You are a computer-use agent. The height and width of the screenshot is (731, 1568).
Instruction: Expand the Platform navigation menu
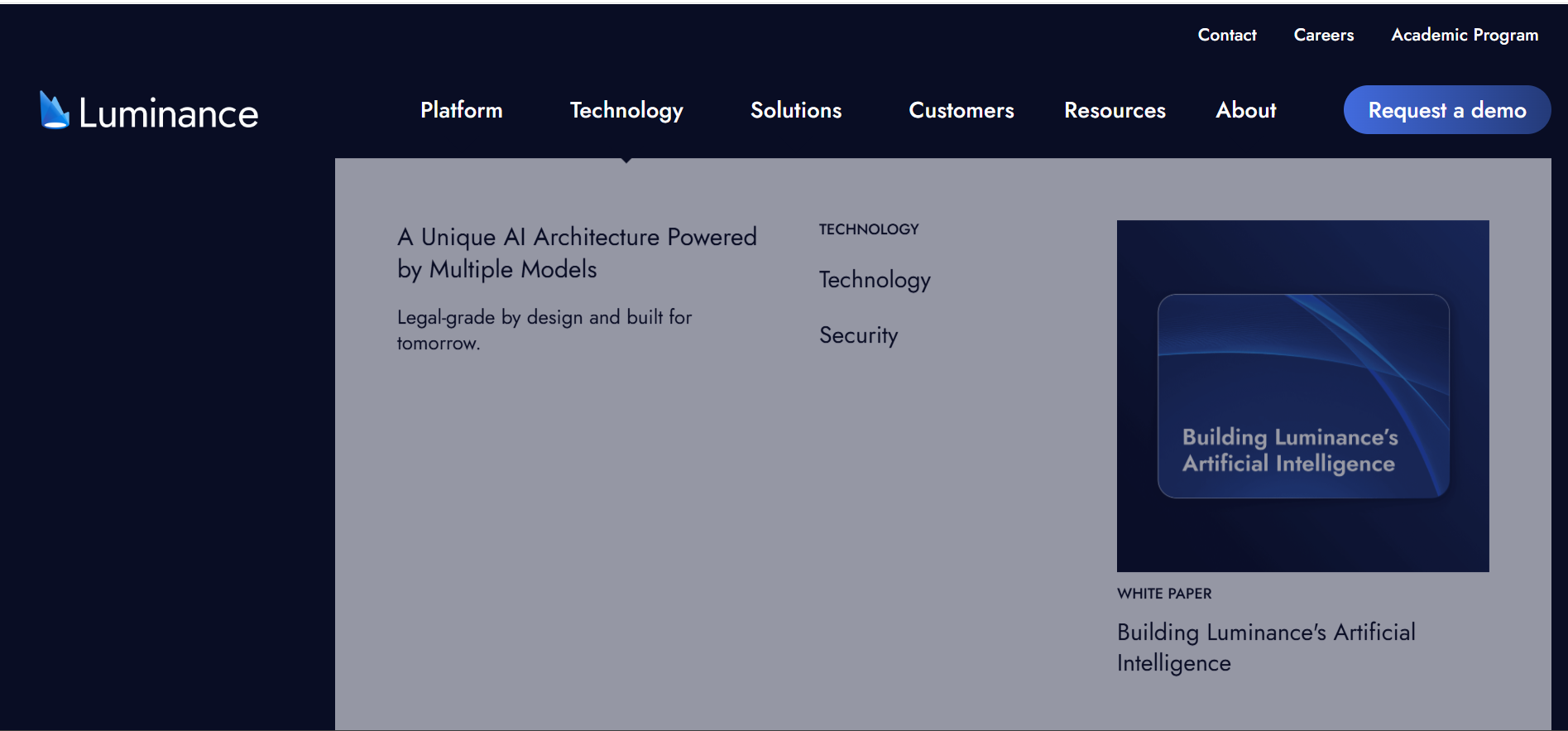(461, 110)
